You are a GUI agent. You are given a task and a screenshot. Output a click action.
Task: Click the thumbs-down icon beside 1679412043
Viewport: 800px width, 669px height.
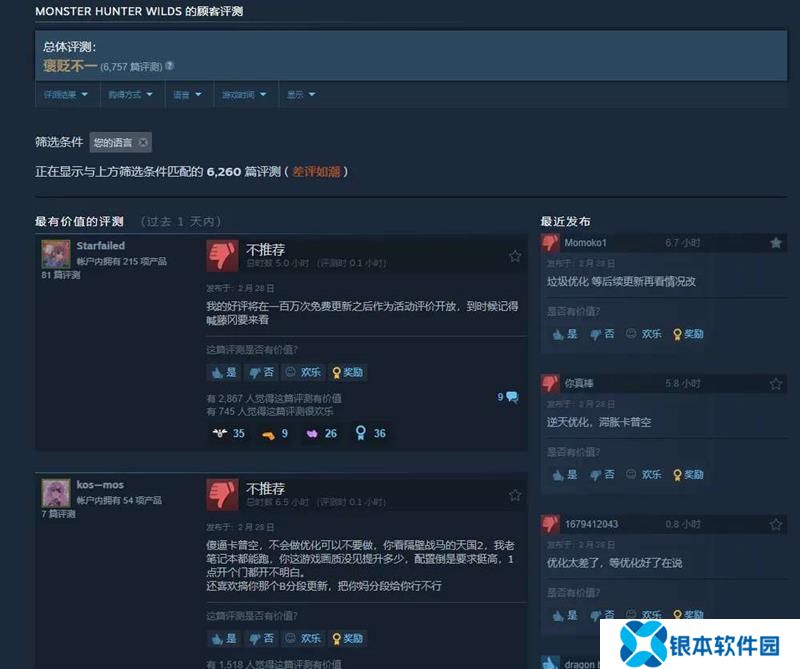tap(550, 524)
